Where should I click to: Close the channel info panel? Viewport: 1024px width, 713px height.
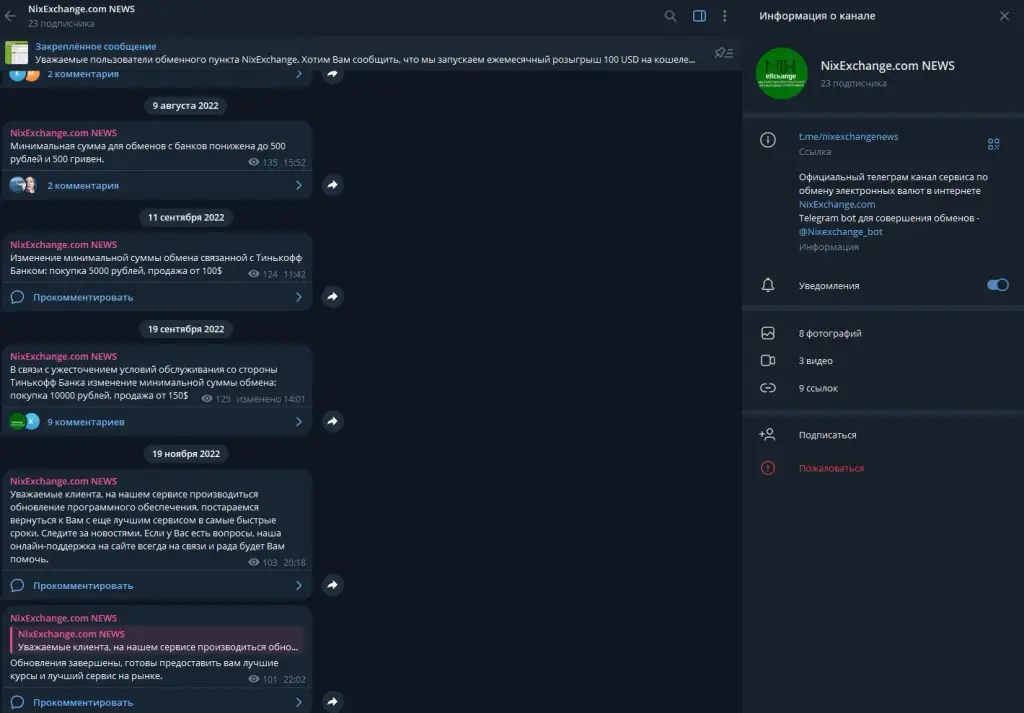(x=1004, y=16)
